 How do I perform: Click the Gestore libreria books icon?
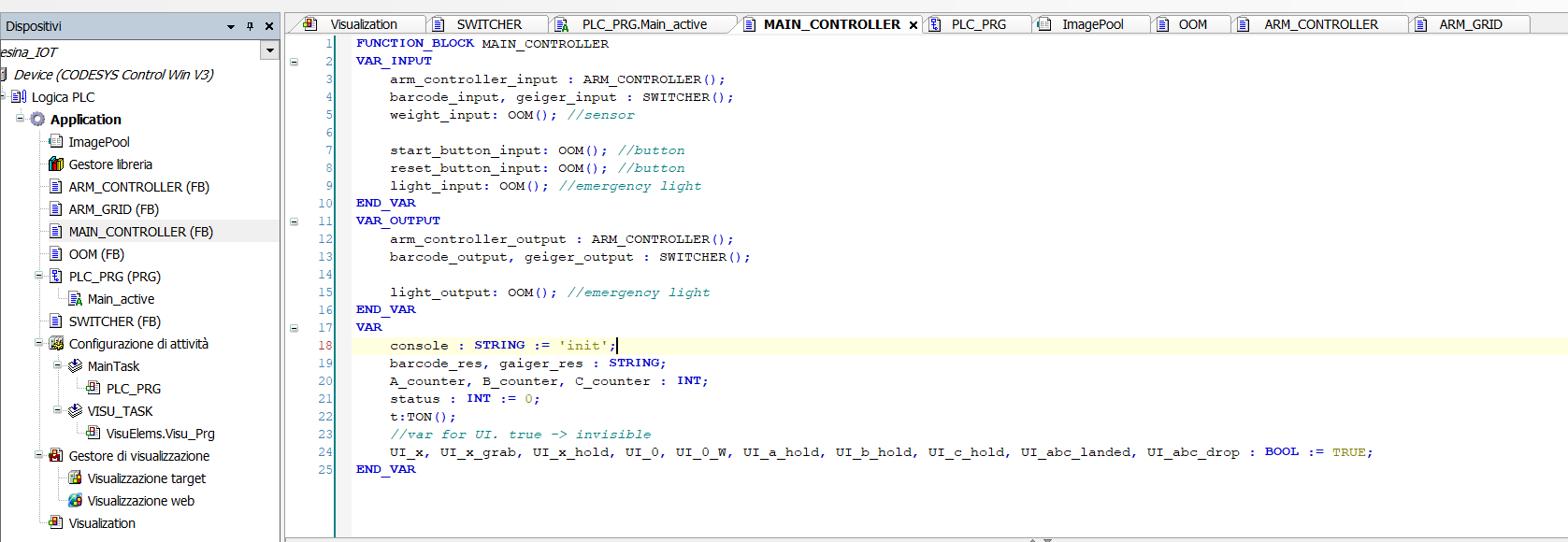56,164
